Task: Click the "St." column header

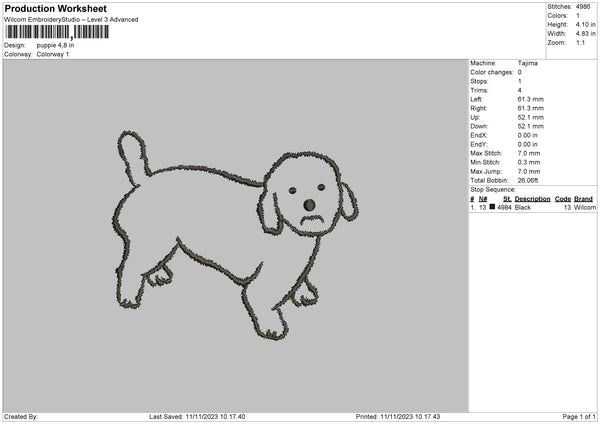Action: [507, 199]
